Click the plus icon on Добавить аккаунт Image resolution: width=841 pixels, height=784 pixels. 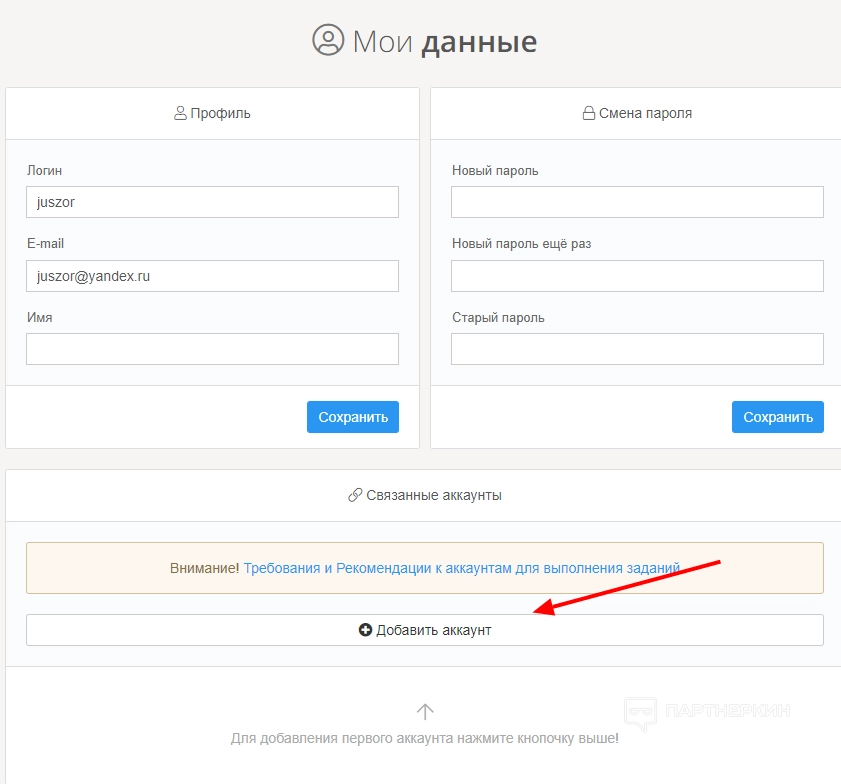pyautogui.click(x=365, y=630)
